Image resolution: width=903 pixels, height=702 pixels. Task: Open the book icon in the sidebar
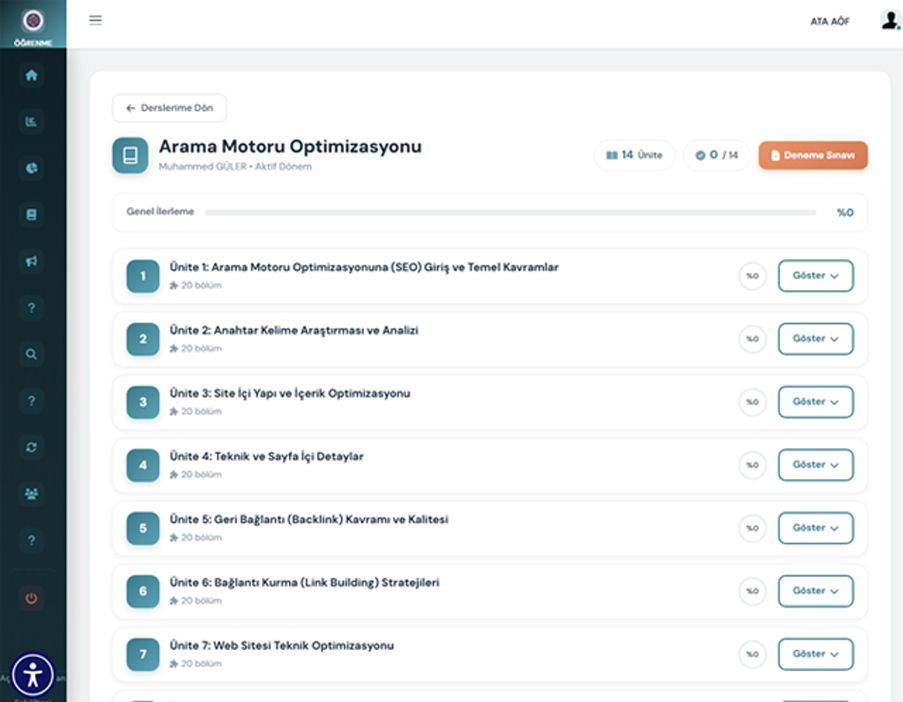click(32, 214)
